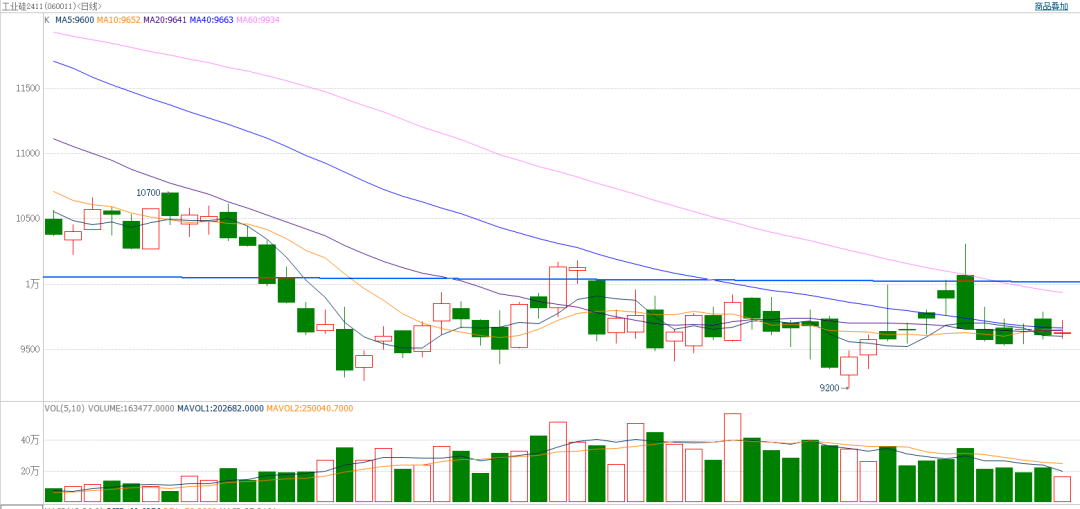Click the first green volume bar
This screenshot has height=509, width=1080.
[x=54, y=495]
